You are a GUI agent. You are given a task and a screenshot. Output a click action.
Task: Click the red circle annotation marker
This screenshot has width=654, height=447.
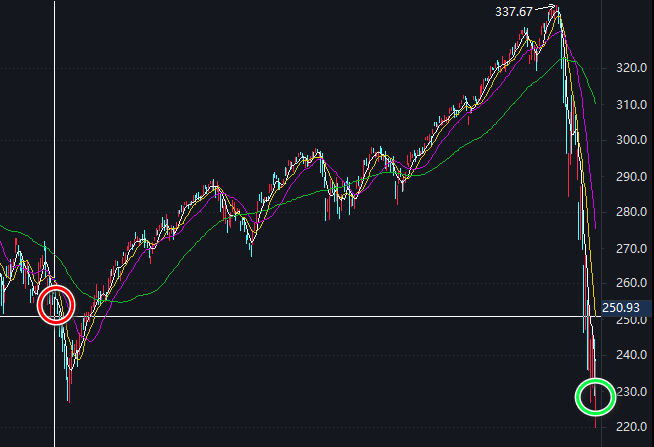click(56, 305)
